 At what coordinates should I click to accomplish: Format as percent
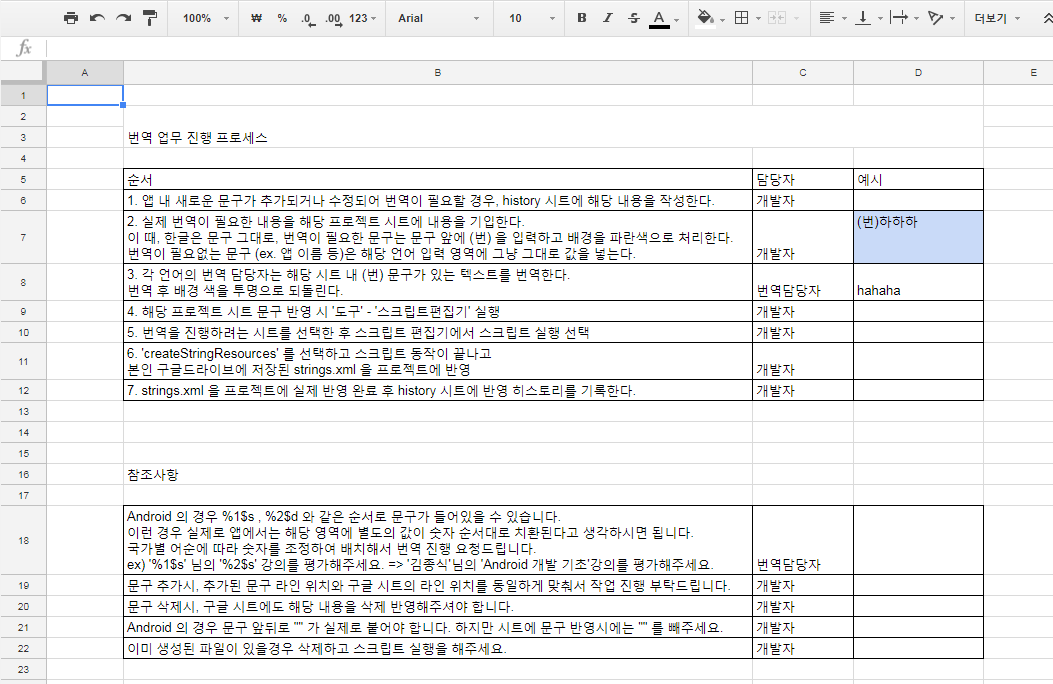[282, 18]
